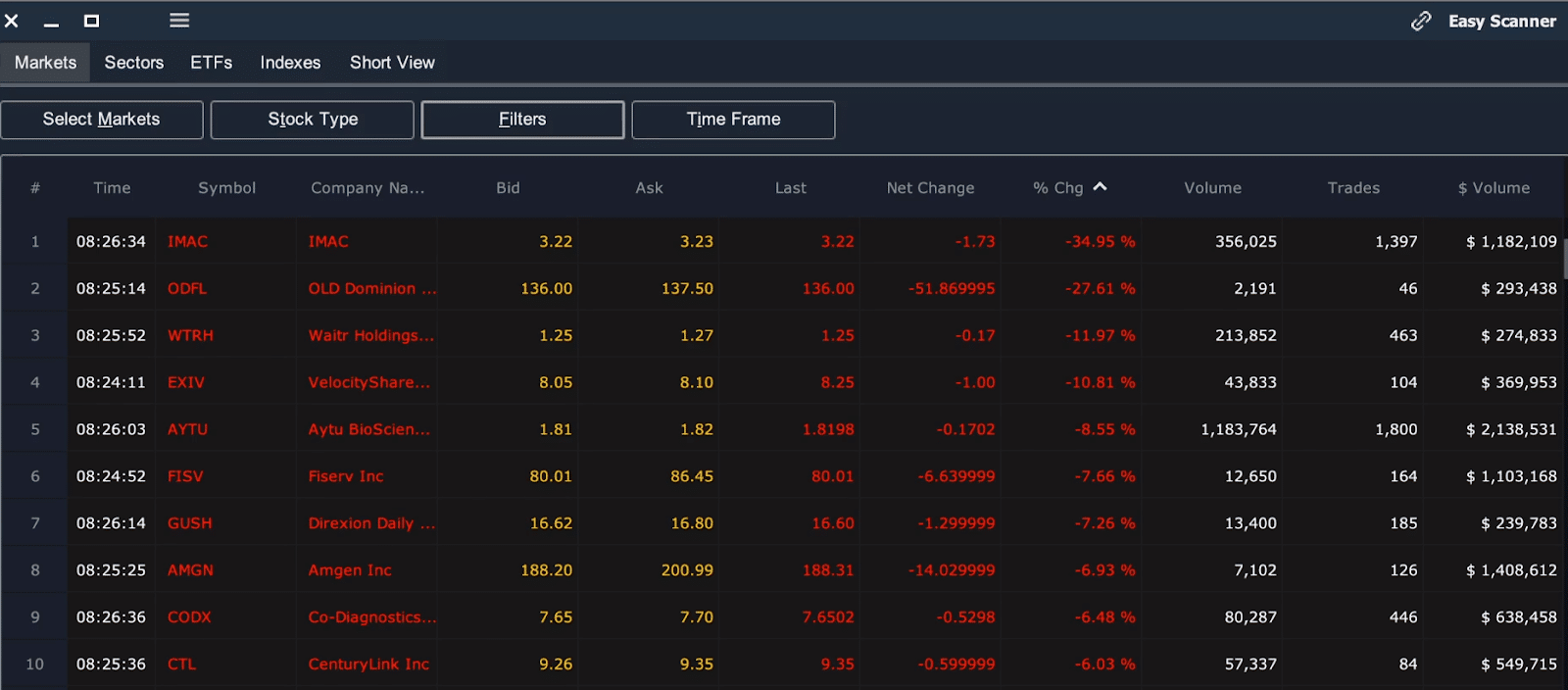Viewport: 1568px width, 690px height.
Task: Click company name Amgen Inc
Action: 350,571
